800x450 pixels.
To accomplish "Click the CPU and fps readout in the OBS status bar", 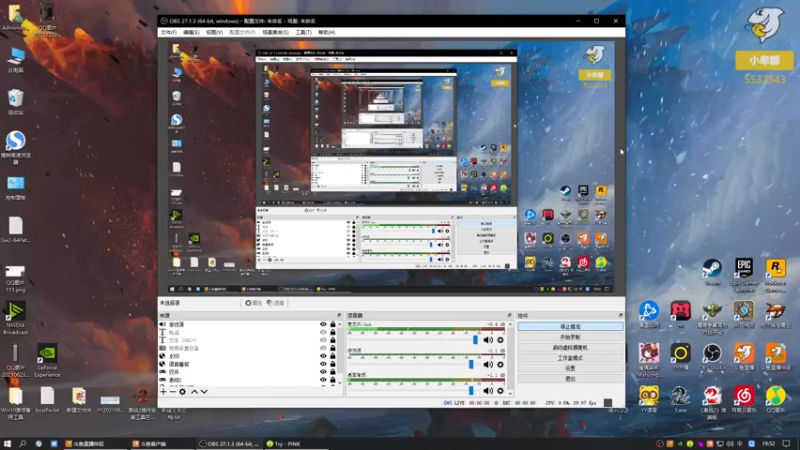I will [571, 403].
